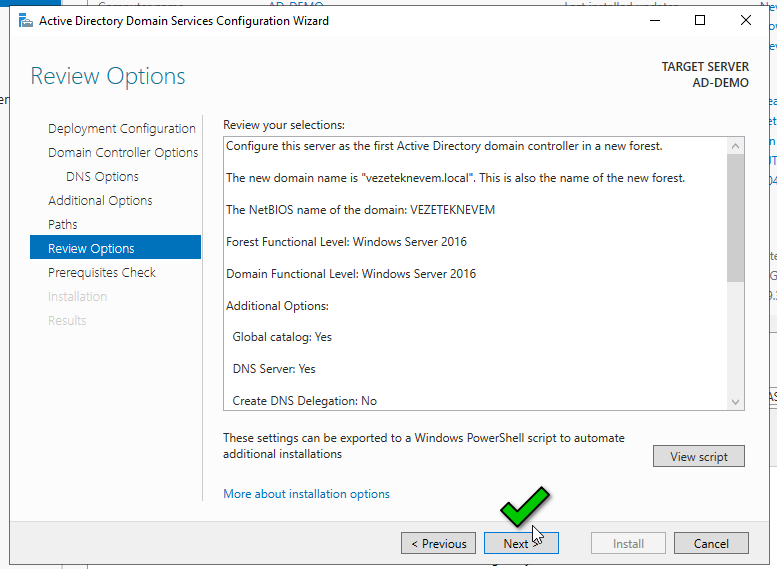Image resolution: width=777 pixels, height=569 pixels.
Task: Select the Review Options step
Action: [x=91, y=248]
